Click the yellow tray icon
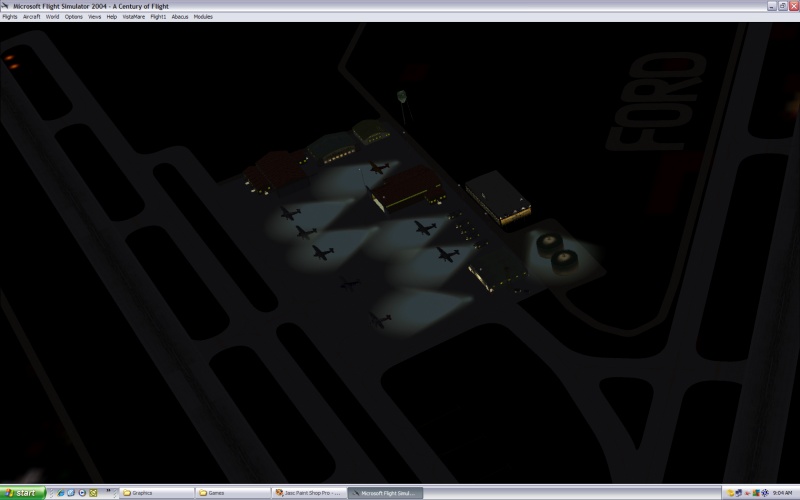The image size is (800, 500). point(730,493)
